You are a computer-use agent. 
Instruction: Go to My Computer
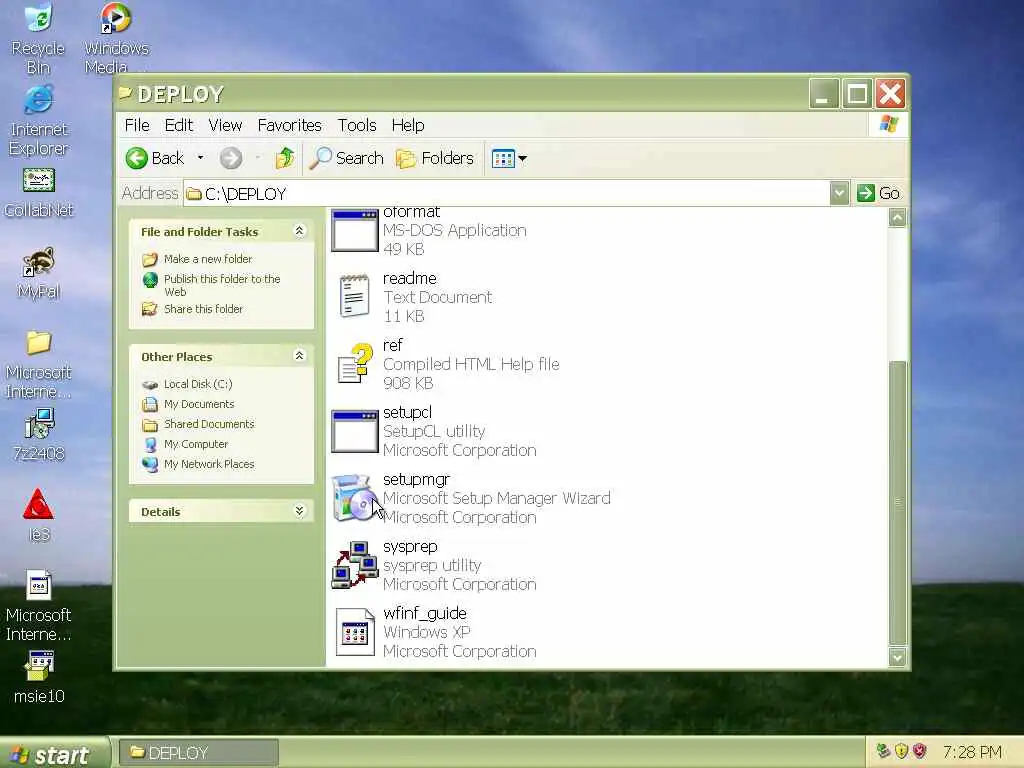coord(196,444)
